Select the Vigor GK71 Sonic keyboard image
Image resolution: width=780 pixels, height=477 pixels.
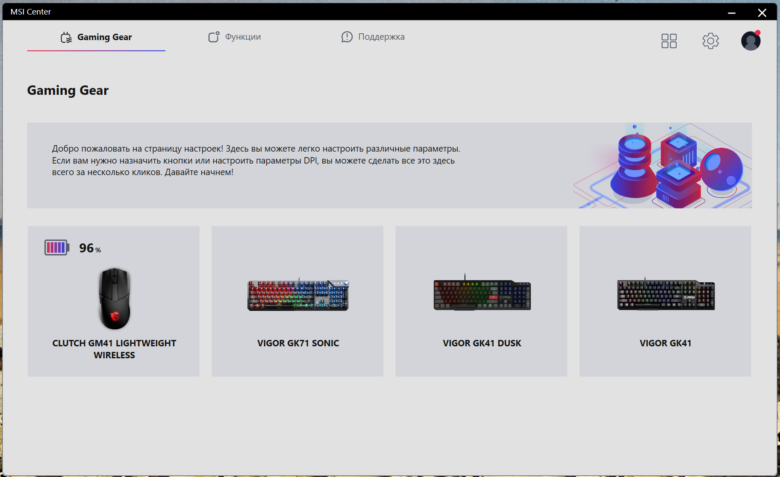click(298, 295)
